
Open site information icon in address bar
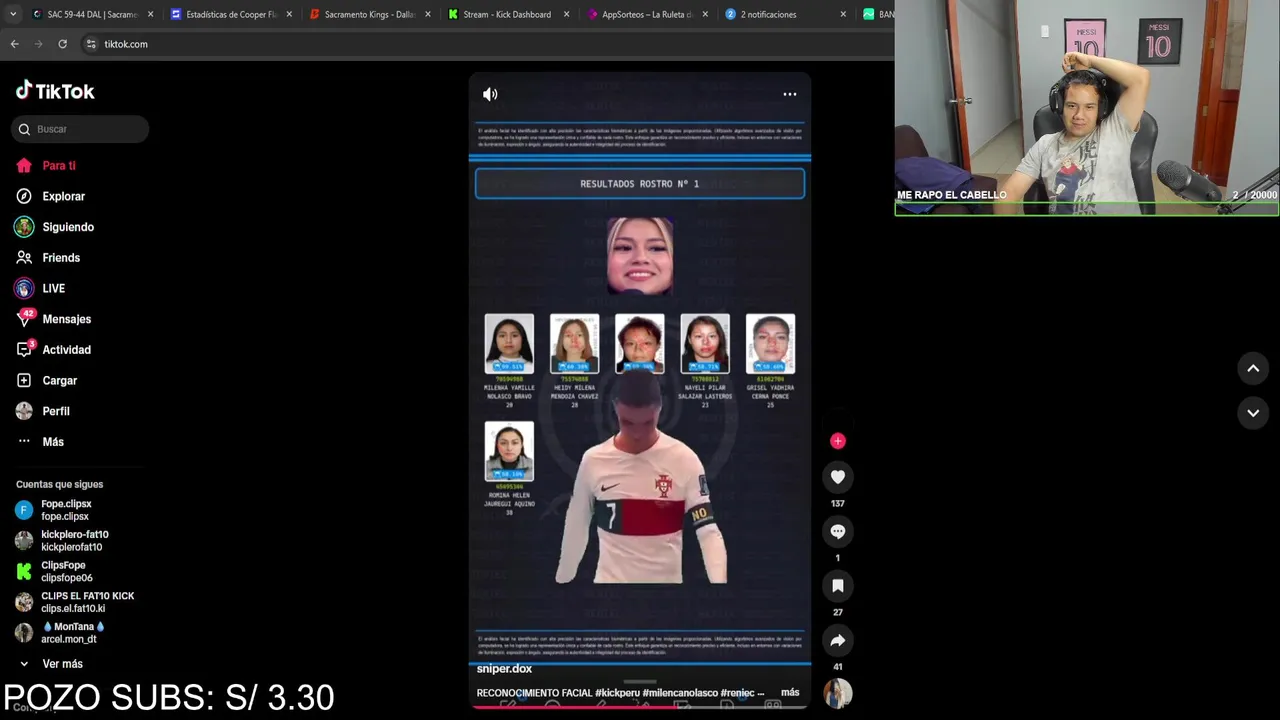point(91,44)
